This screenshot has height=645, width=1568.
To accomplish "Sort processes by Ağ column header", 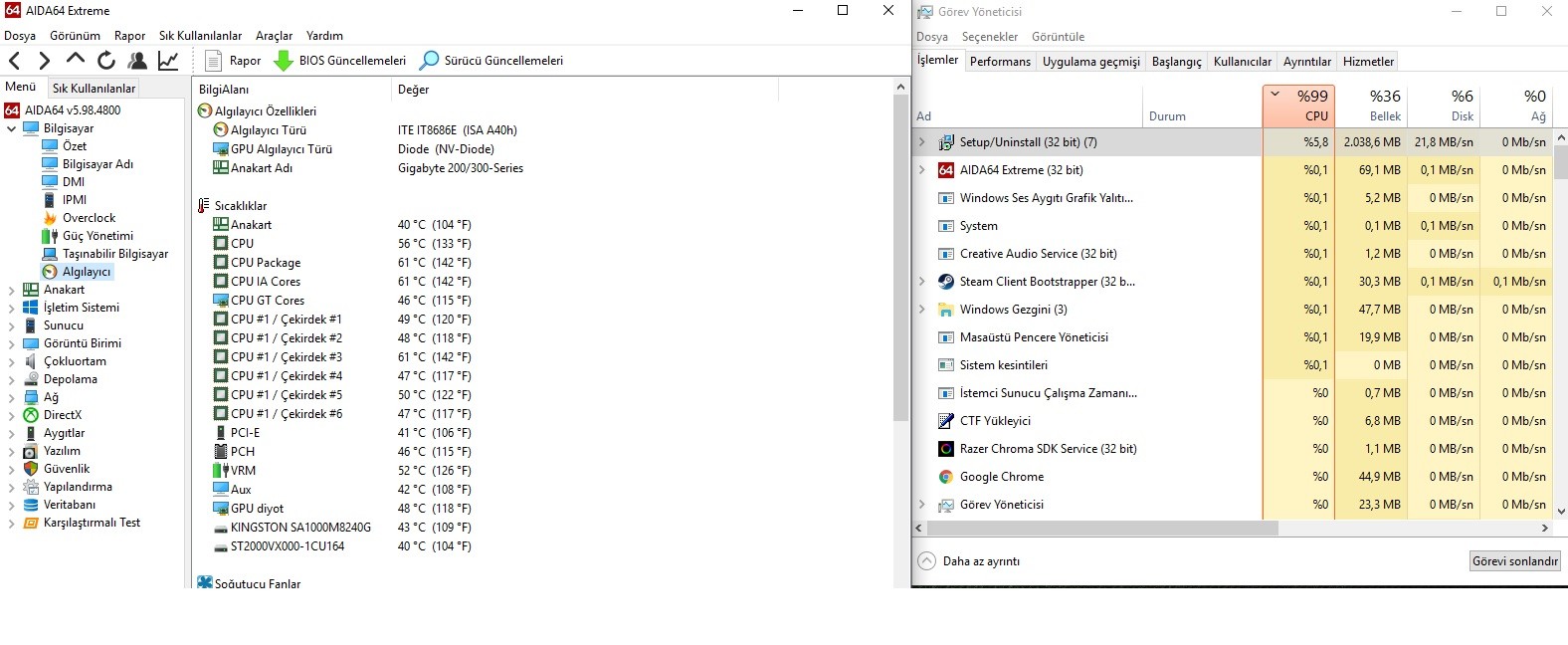I will pyautogui.click(x=1516, y=106).
